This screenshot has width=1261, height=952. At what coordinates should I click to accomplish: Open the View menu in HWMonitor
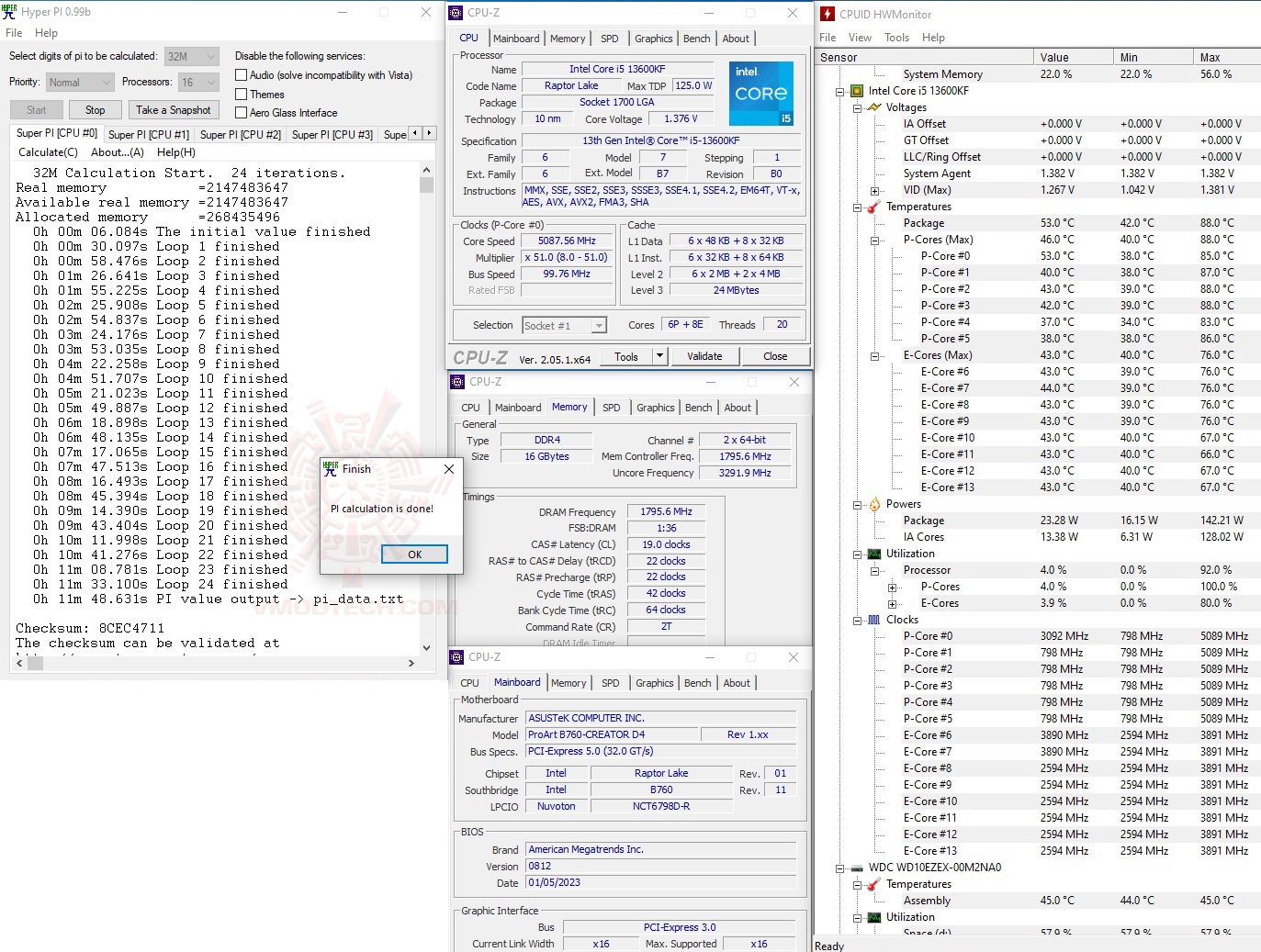(860, 38)
